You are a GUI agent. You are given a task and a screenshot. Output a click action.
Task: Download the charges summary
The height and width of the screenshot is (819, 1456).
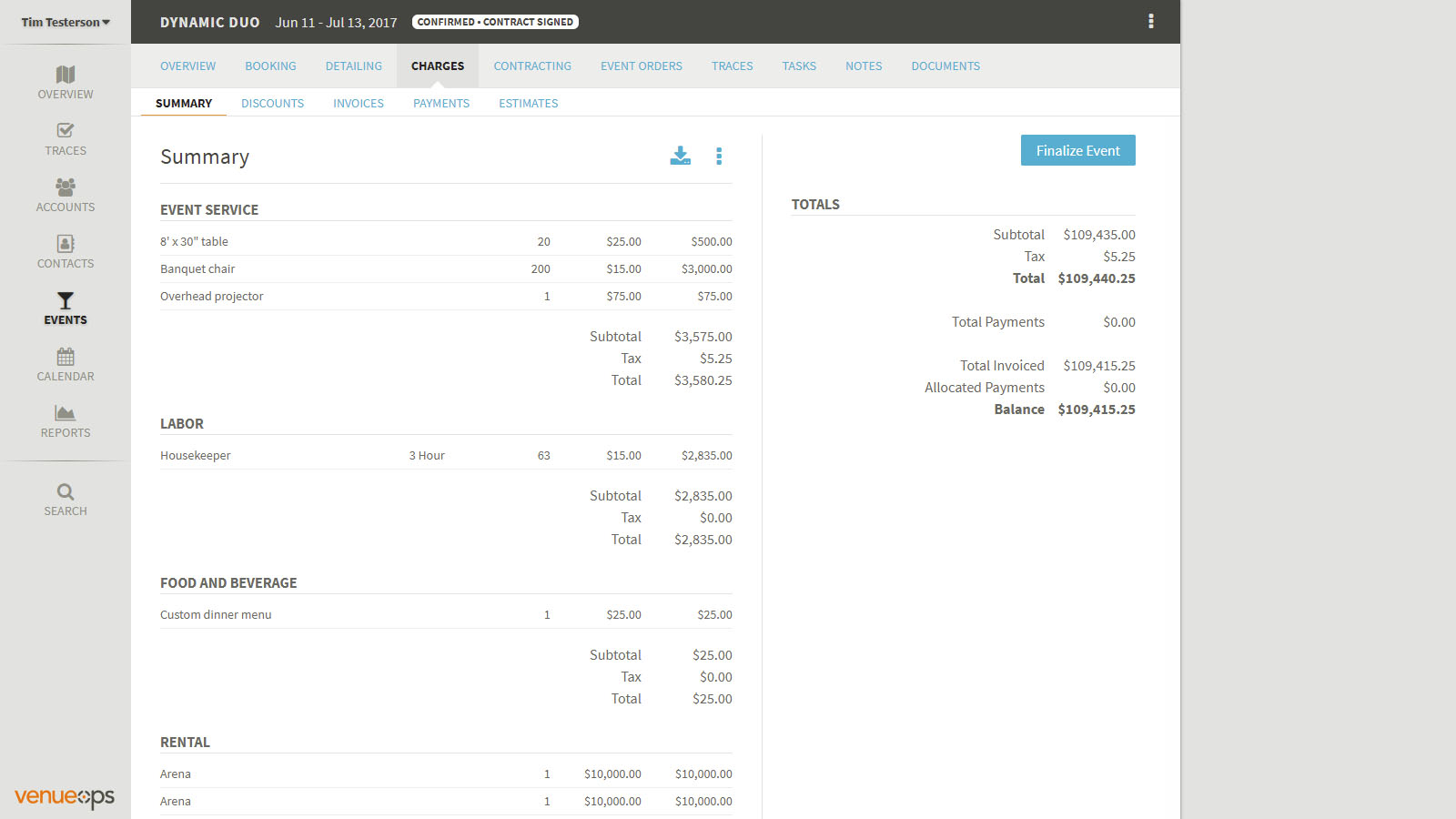[x=680, y=156]
